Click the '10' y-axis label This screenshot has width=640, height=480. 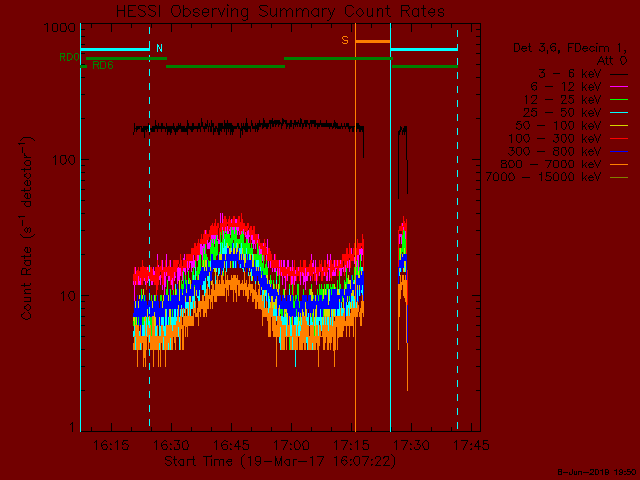click(x=68, y=296)
